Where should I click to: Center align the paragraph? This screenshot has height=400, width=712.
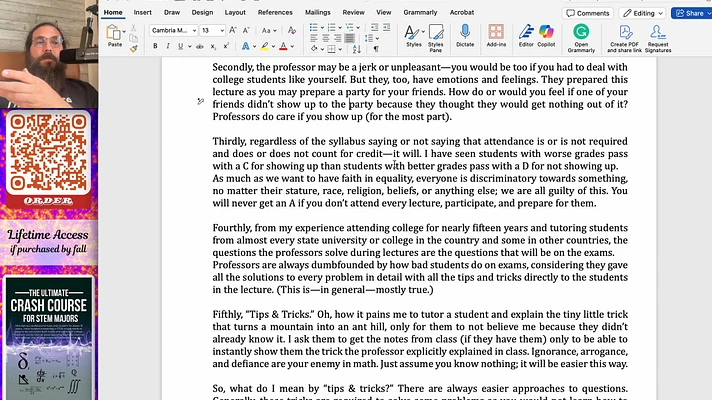coord(326,38)
